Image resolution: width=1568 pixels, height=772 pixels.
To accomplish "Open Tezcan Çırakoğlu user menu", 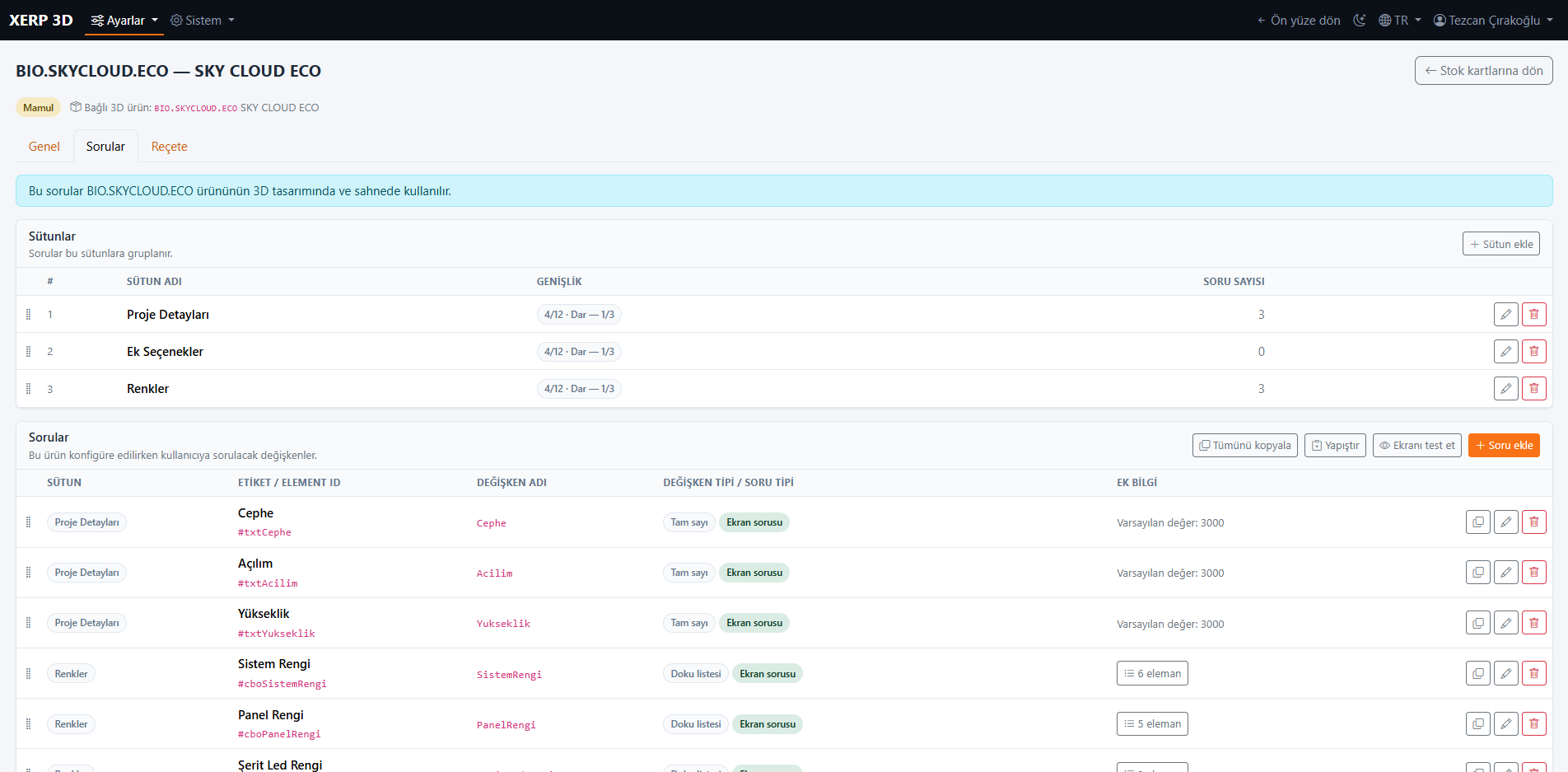I will point(1493,21).
